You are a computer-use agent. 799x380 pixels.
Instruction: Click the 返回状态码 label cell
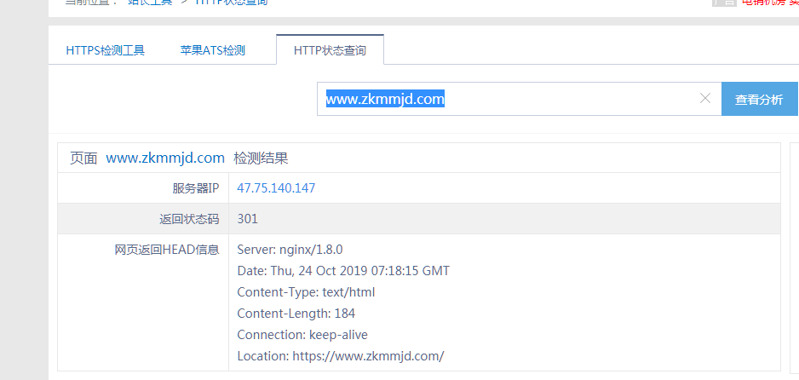(143, 219)
